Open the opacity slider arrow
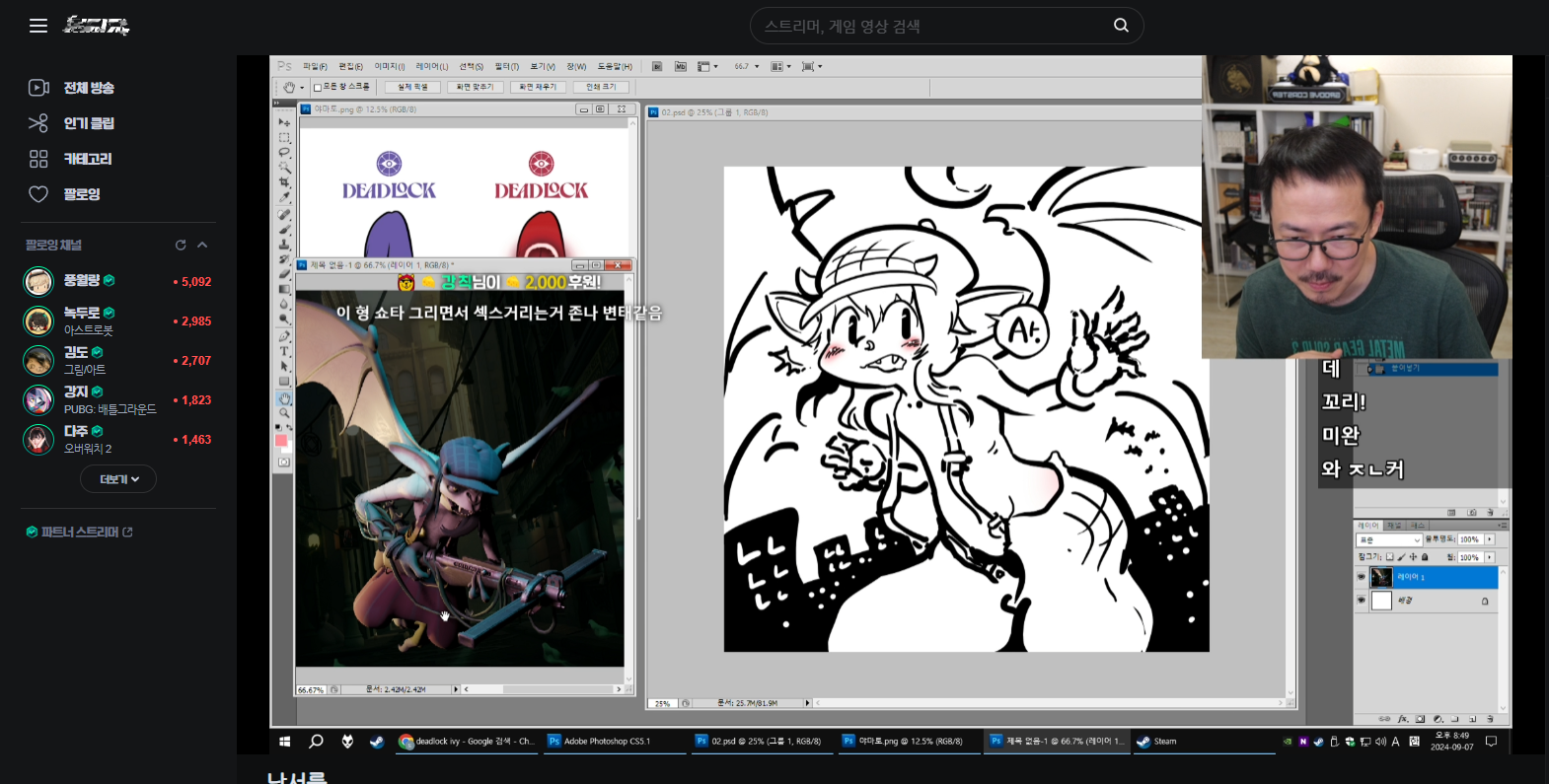Viewport: 1549px width, 784px height. click(1490, 539)
